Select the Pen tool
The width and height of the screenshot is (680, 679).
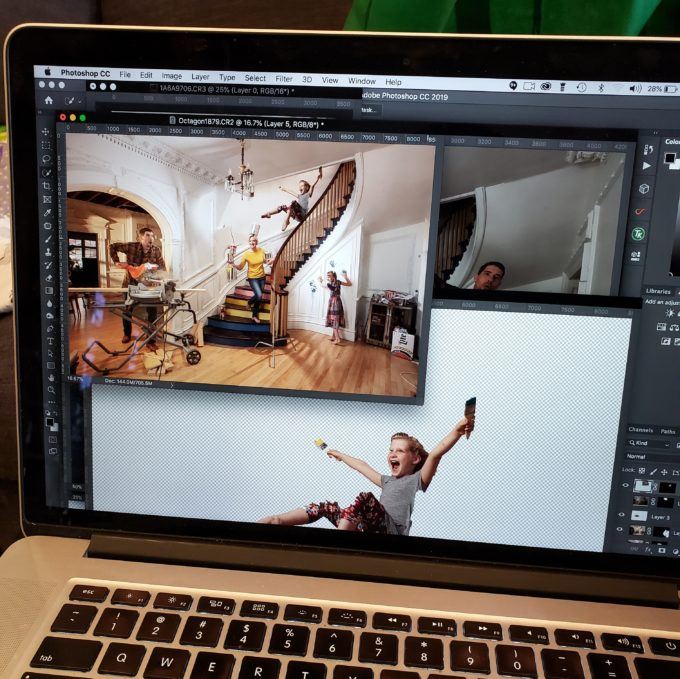50,328
